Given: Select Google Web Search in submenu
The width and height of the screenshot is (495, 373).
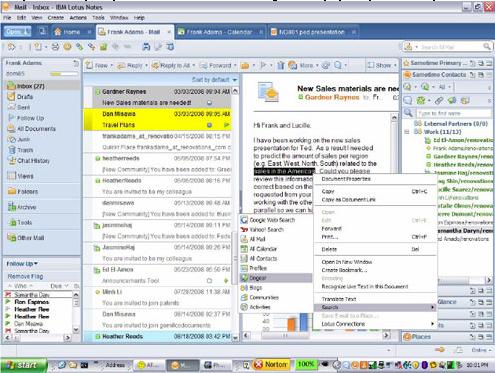Looking at the screenshot, I should [x=272, y=220].
